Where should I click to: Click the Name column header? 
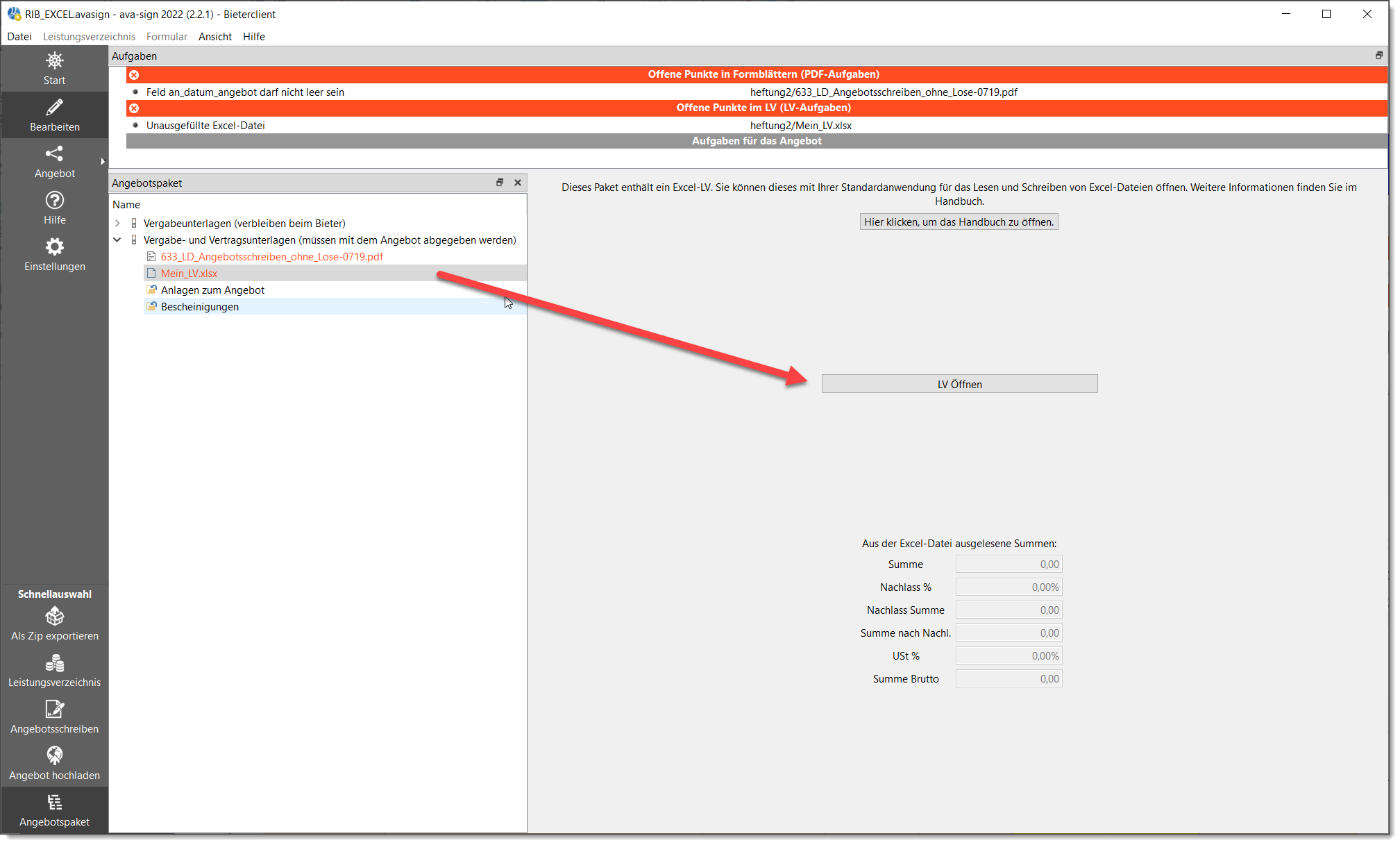tap(126, 205)
